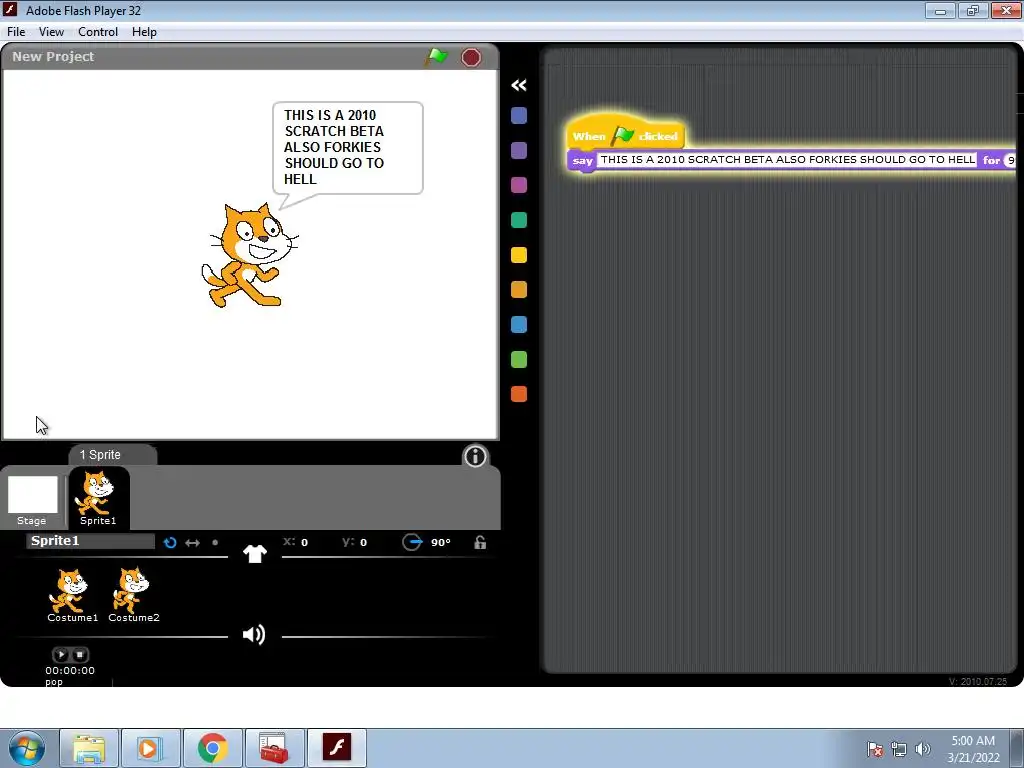The width and height of the screenshot is (1024, 768).
Task: Collapse the block palette with double-arrow icon
Action: click(519, 85)
